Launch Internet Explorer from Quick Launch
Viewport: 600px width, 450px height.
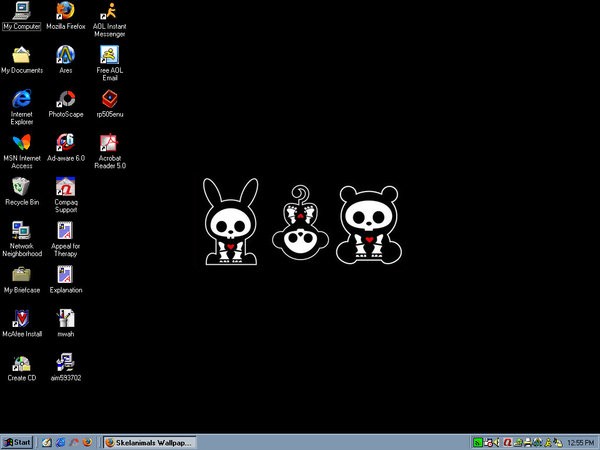pyautogui.click(x=60, y=442)
